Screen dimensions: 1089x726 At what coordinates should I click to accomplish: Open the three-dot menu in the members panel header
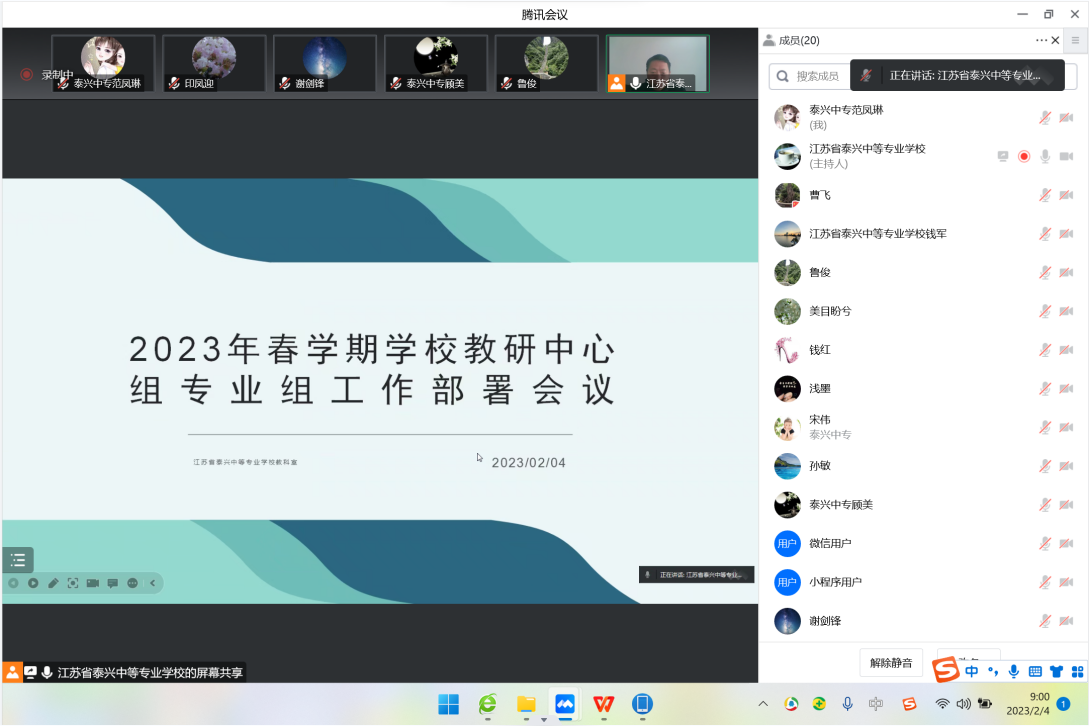point(1042,40)
